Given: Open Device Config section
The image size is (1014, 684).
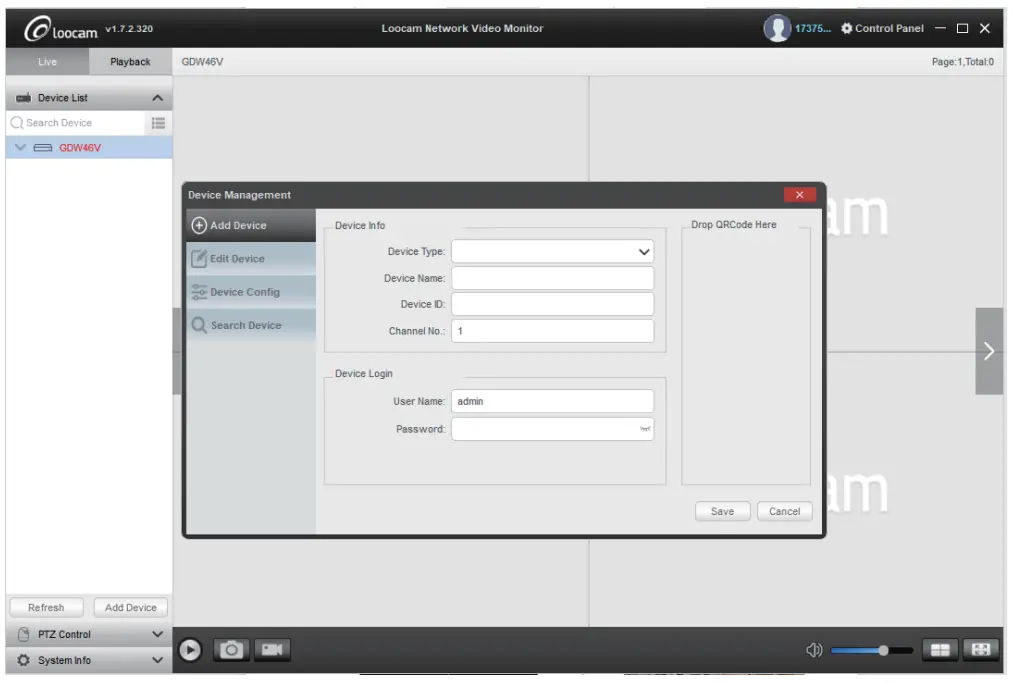Looking at the screenshot, I should [251, 292].
